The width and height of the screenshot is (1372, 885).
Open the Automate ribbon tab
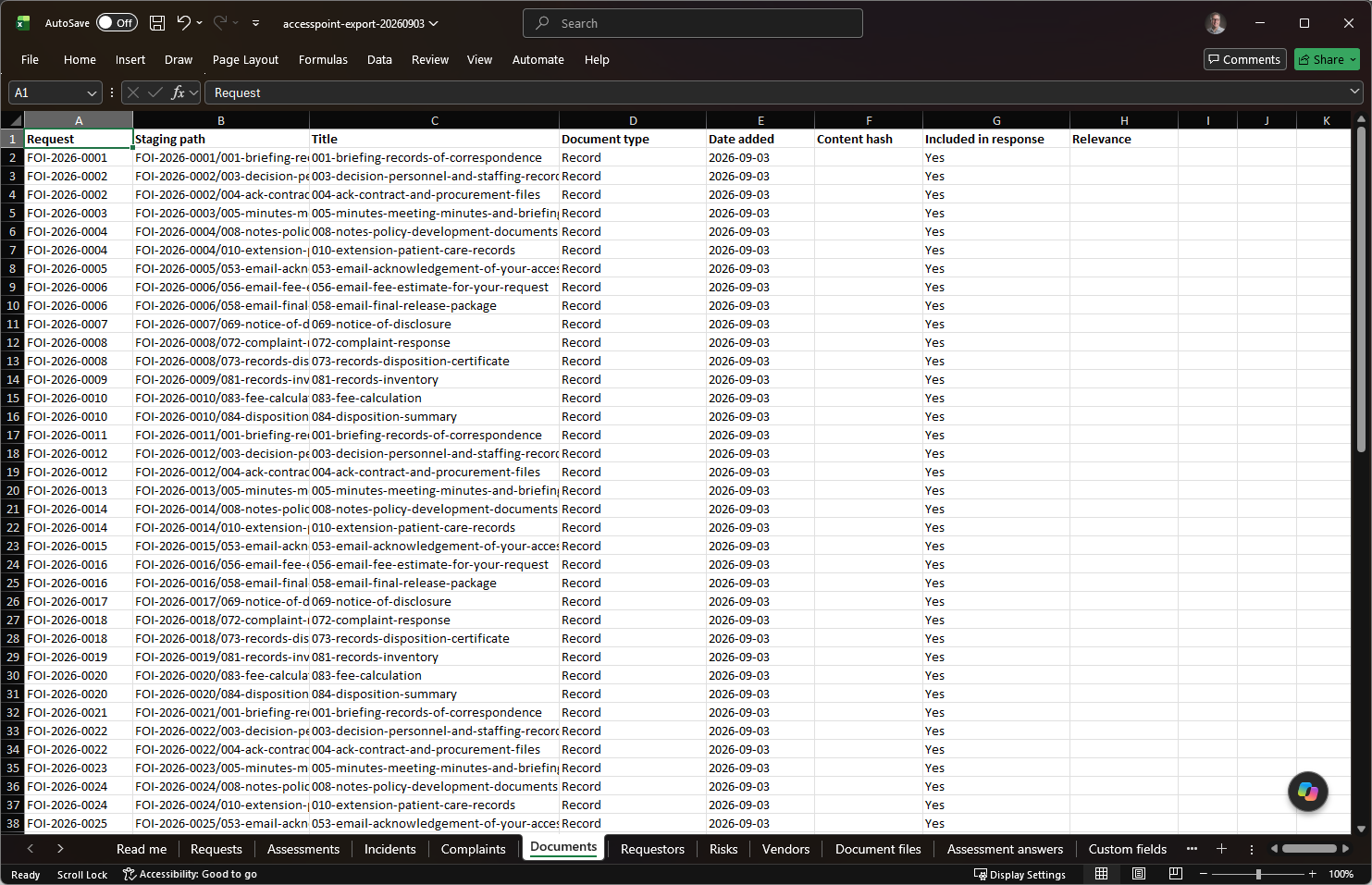point(538,59)
